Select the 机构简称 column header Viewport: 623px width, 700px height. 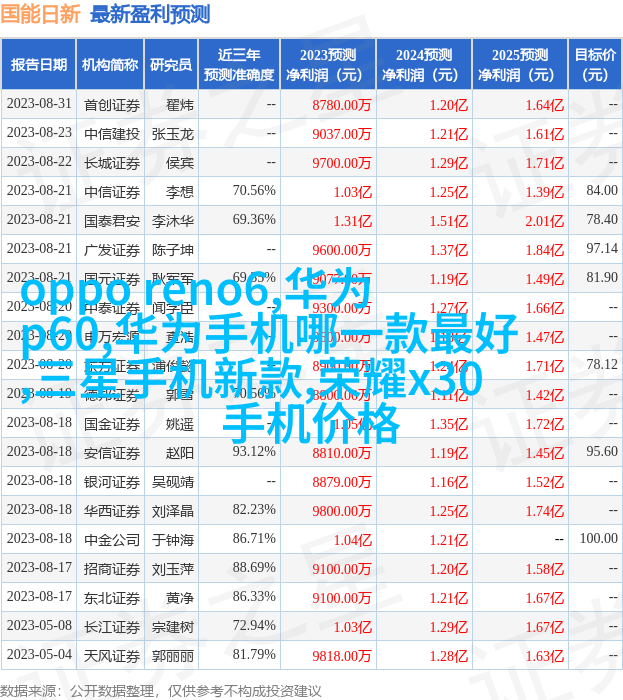[110, 64]
